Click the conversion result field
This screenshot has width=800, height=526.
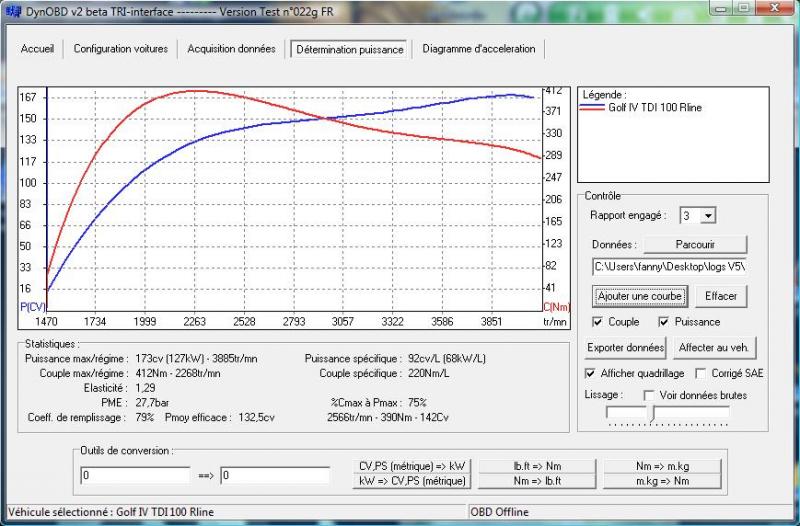pyautogui.click(x=275, y=475)
